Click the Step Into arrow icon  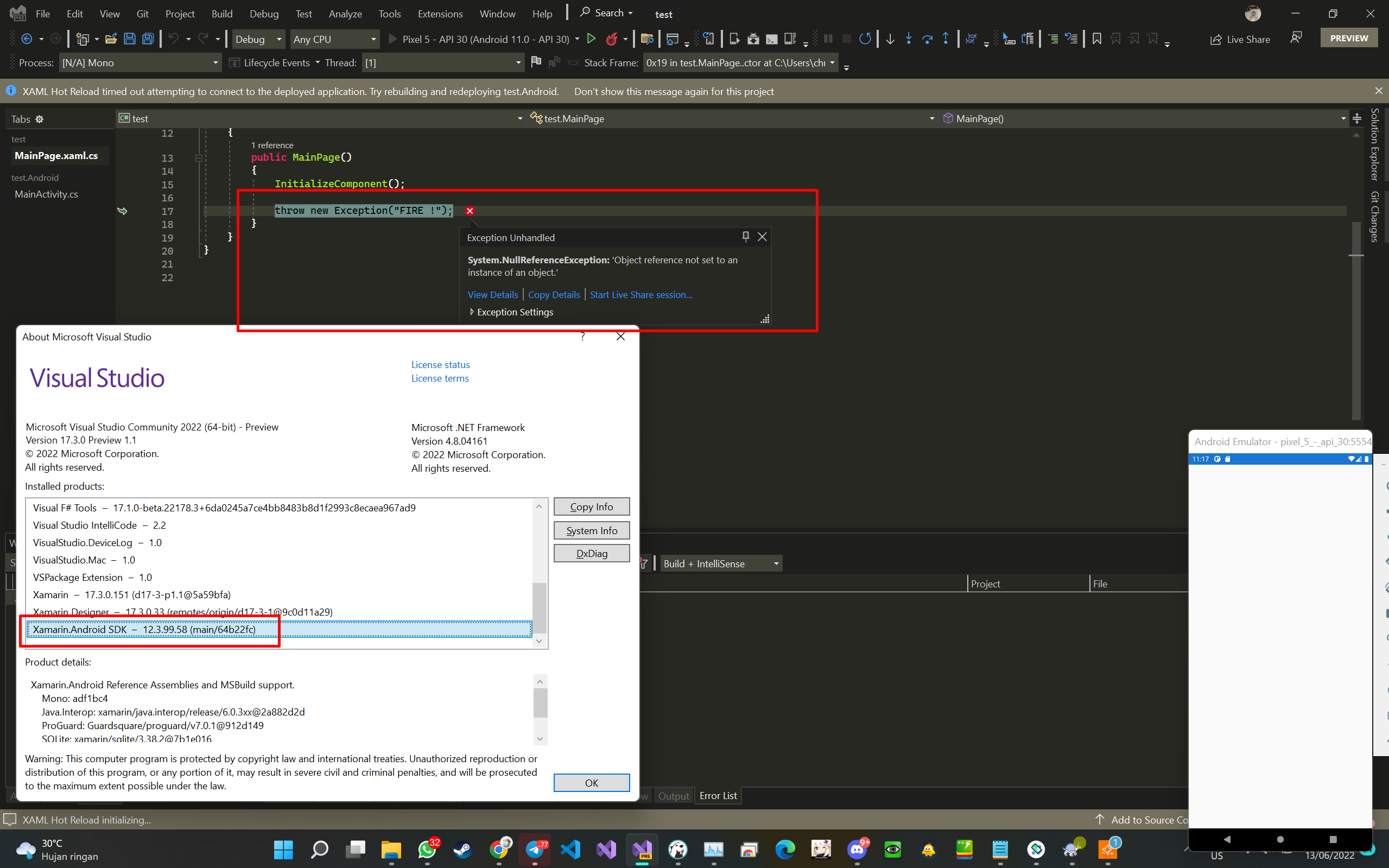909,39
